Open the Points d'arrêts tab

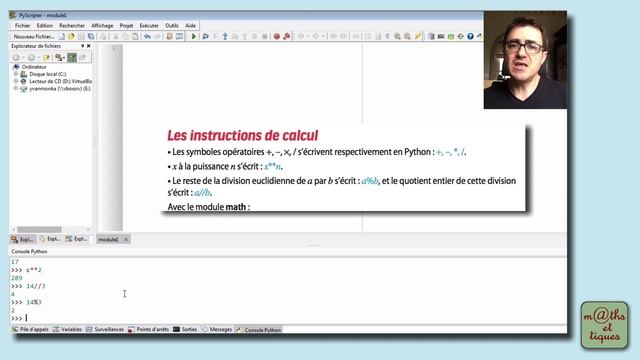(149, 329)
